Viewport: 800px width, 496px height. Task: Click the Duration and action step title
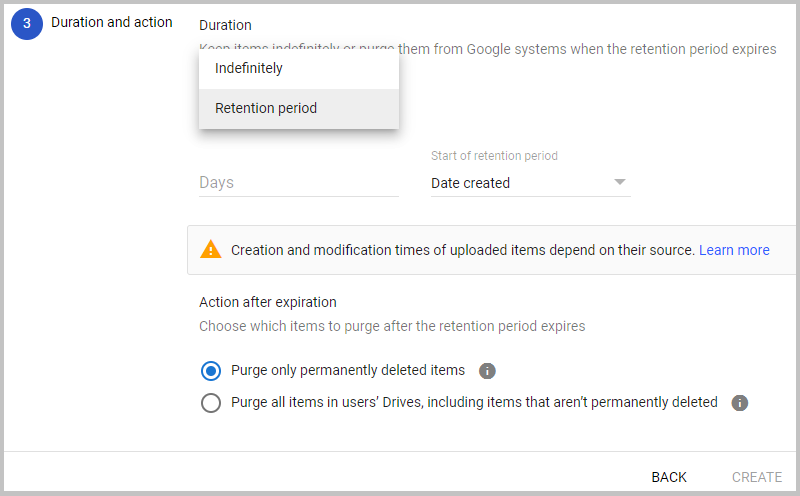111,22
